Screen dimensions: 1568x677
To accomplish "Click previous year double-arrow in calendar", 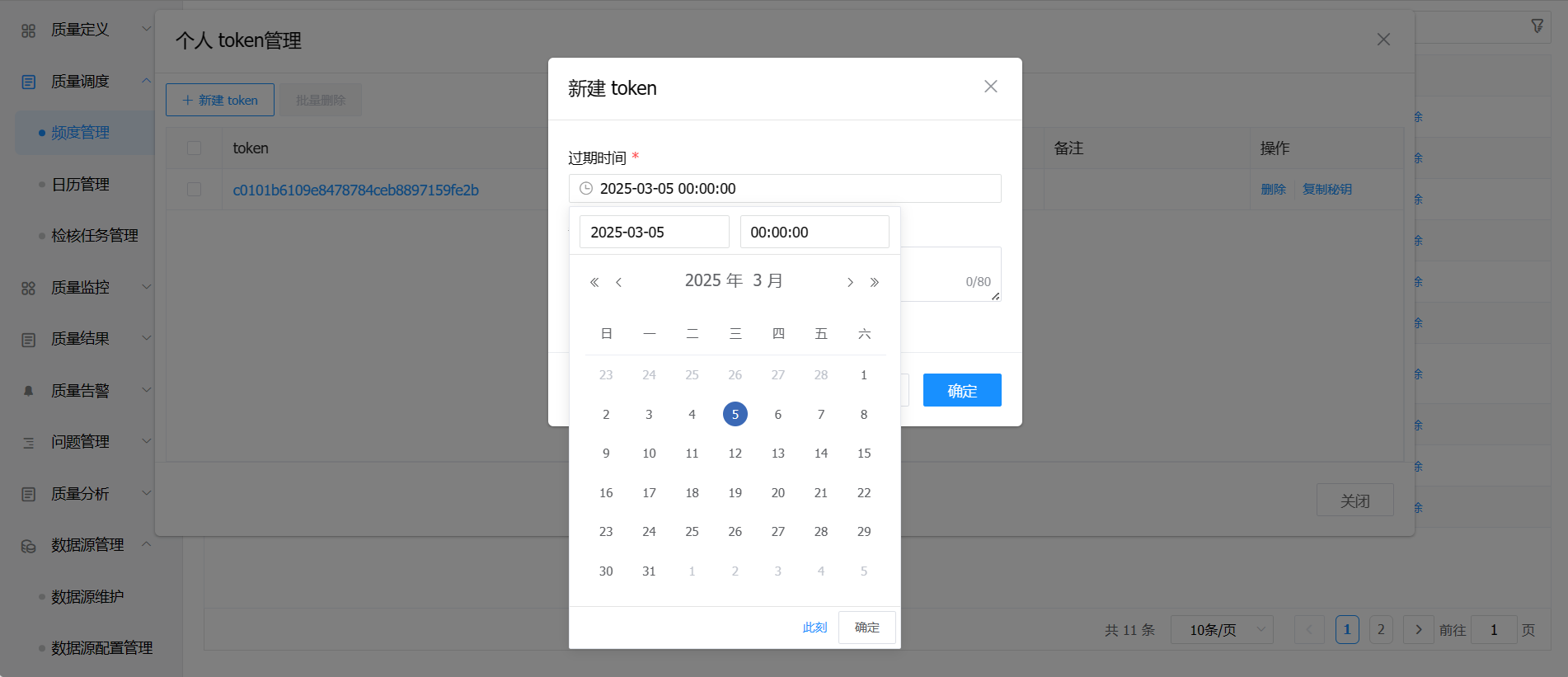I will 594,283.
